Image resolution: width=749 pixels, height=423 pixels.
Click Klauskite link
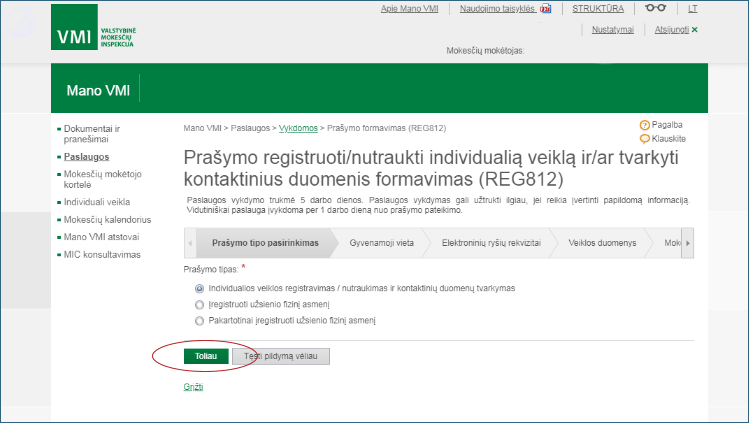(x=669, y=139)
